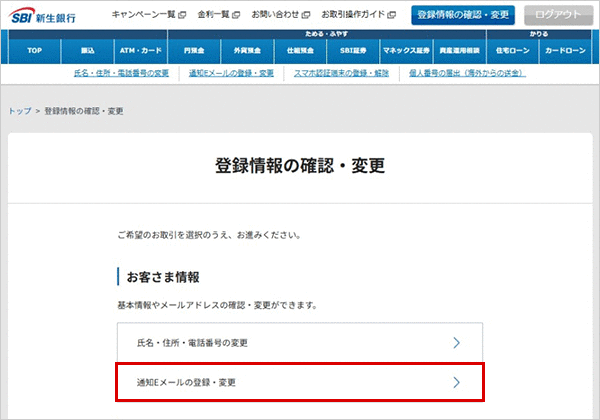
Task: Click the ログアウト button
Action: [558, 15]
